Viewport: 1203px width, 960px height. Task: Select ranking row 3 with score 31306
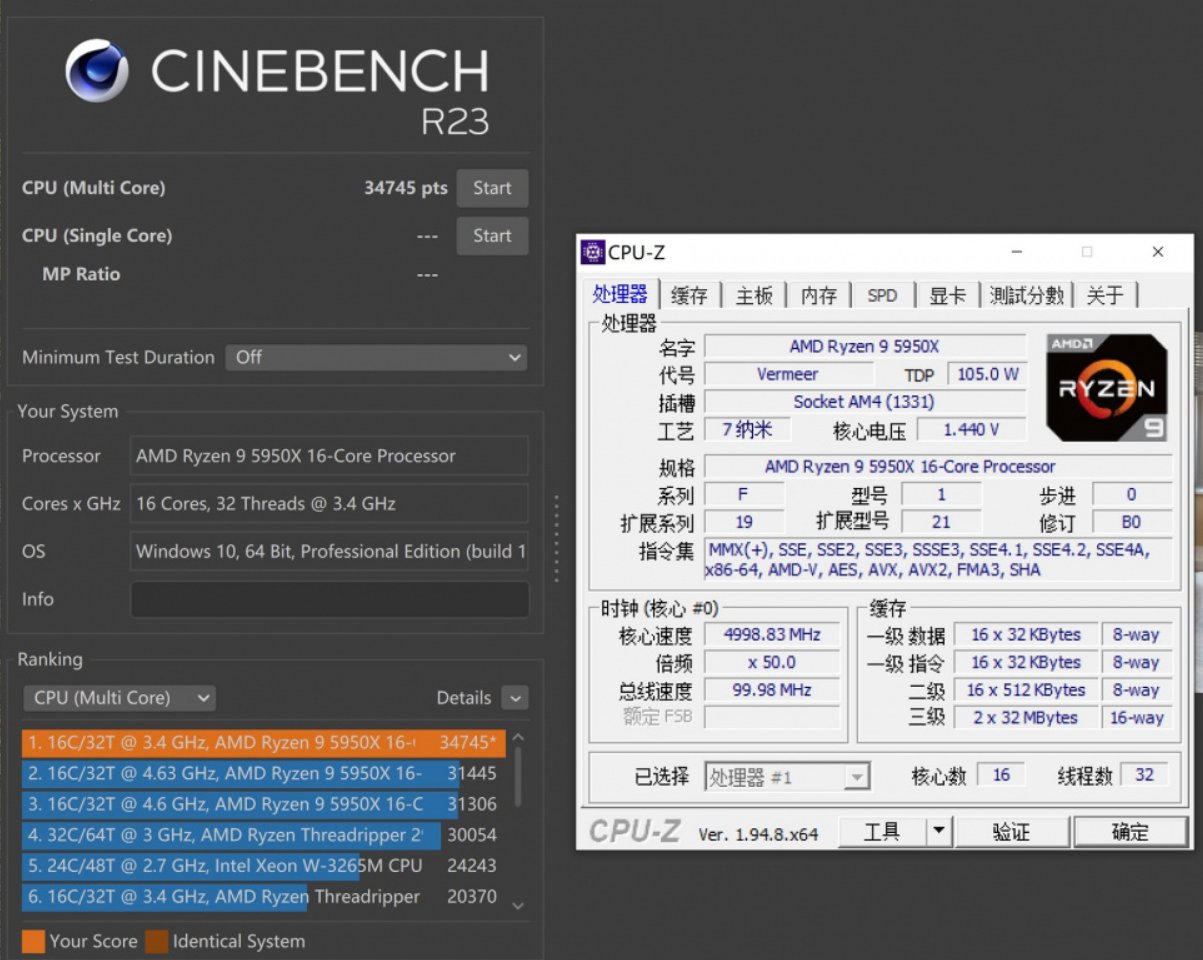[264, 804]
